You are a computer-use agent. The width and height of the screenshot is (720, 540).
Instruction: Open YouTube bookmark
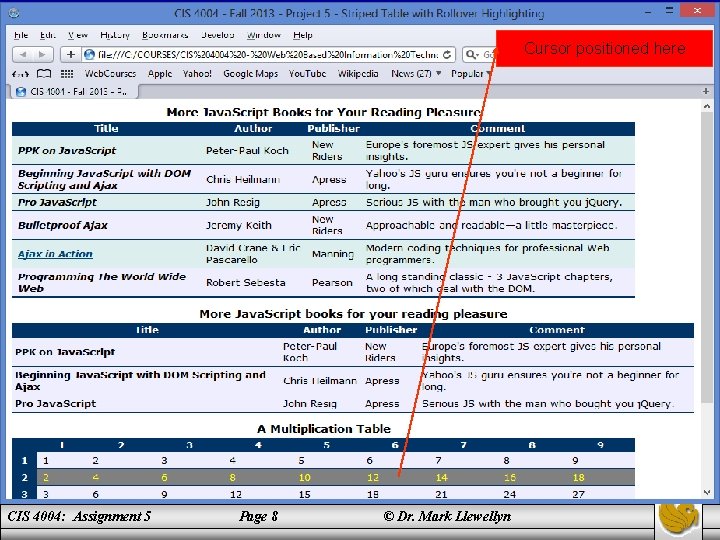point(307,73)
